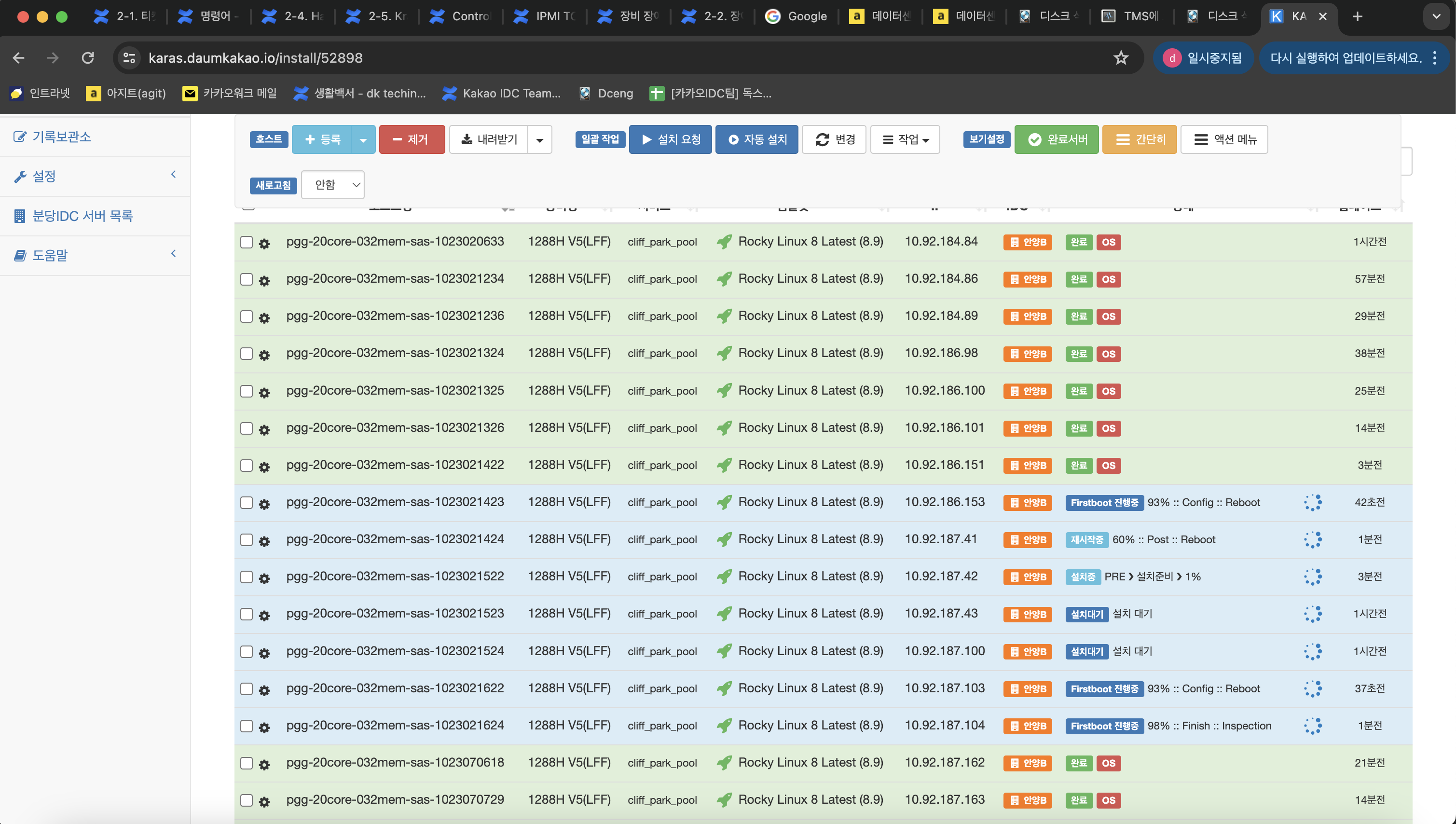
Task: Expand the 설정 sidebar section
Action: tap(95, 176)
